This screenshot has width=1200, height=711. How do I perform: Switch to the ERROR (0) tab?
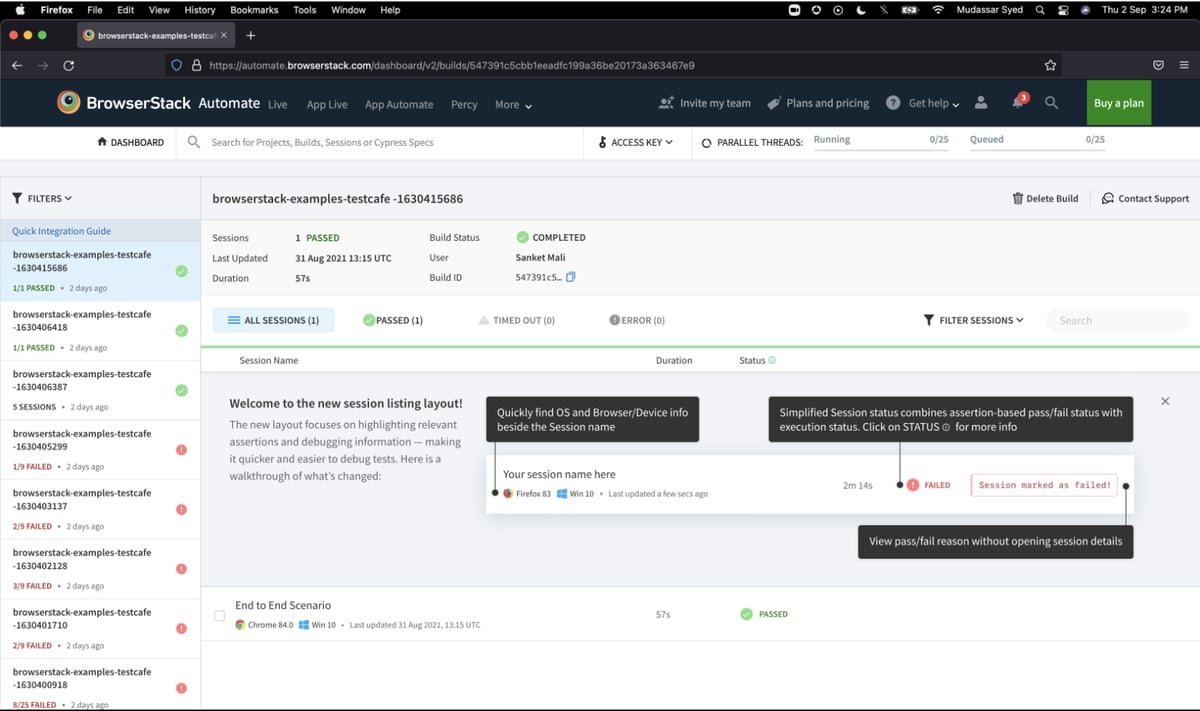pyautogui.click(x=637, y=320)
